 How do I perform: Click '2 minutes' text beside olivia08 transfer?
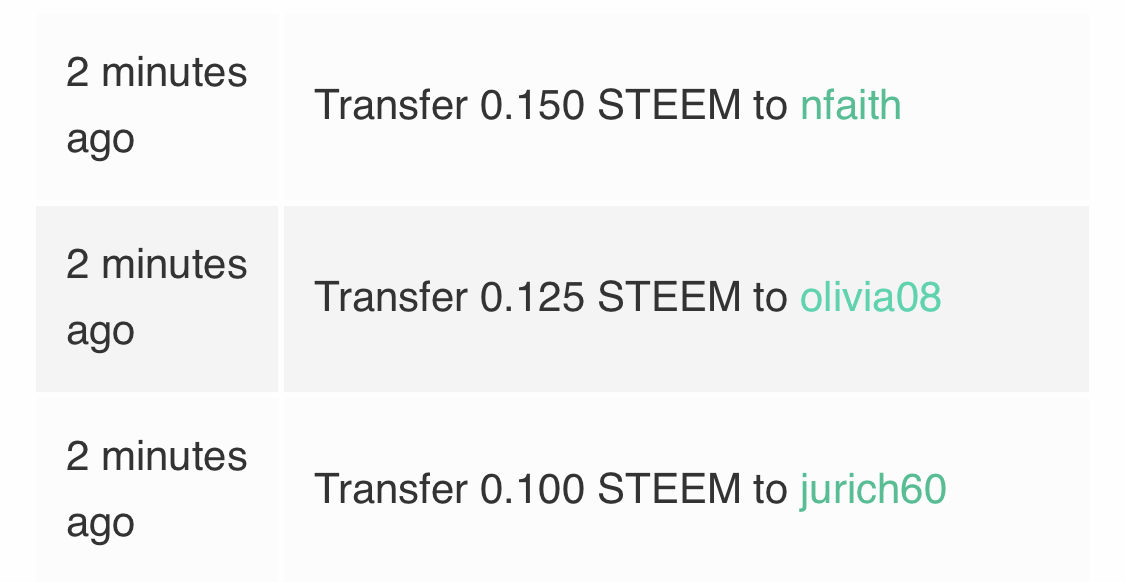[156, 264]
